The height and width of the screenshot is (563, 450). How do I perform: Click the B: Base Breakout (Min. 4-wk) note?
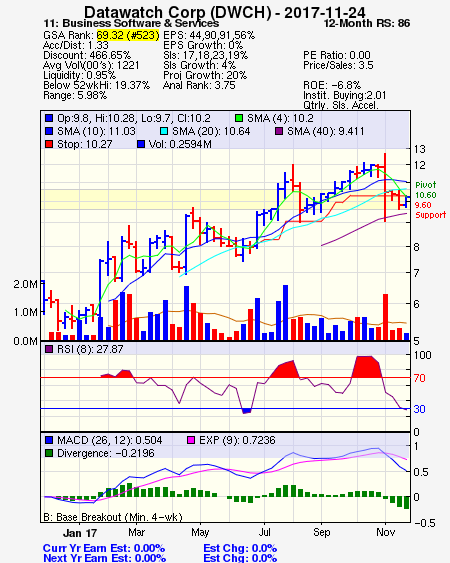tap(113, 517)
